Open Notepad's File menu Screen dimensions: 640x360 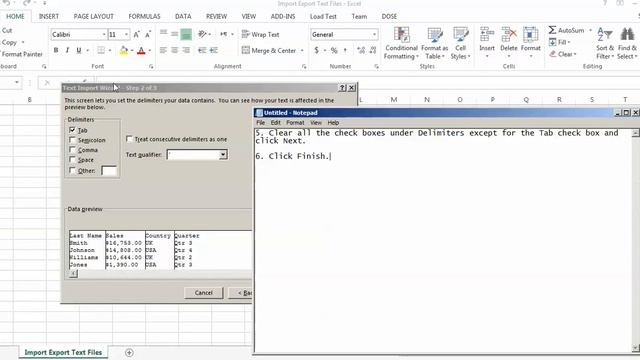pyautogui.click(x=260, y=122)
